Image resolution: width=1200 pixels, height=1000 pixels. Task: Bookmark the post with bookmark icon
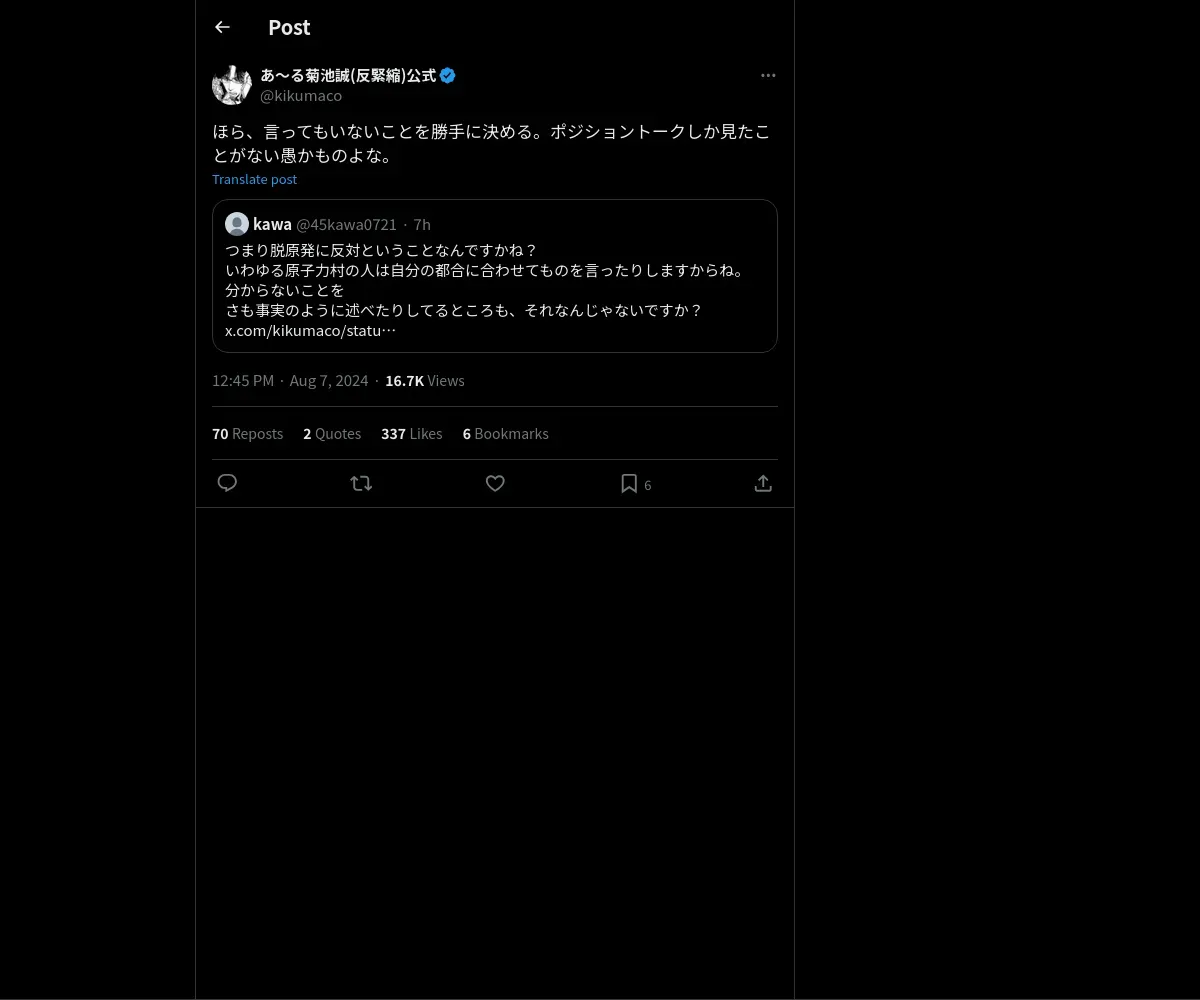click(629, 483)
